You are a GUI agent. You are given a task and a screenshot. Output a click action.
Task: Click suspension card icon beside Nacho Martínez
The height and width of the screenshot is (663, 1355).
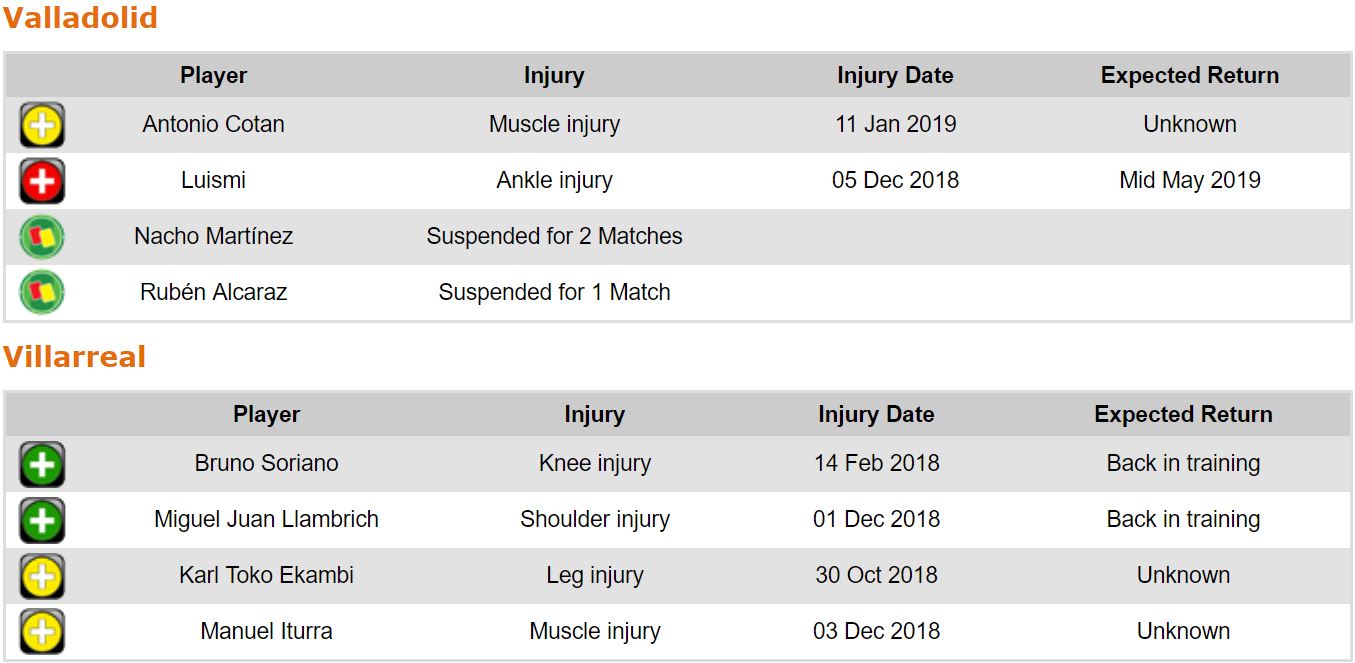42,238
